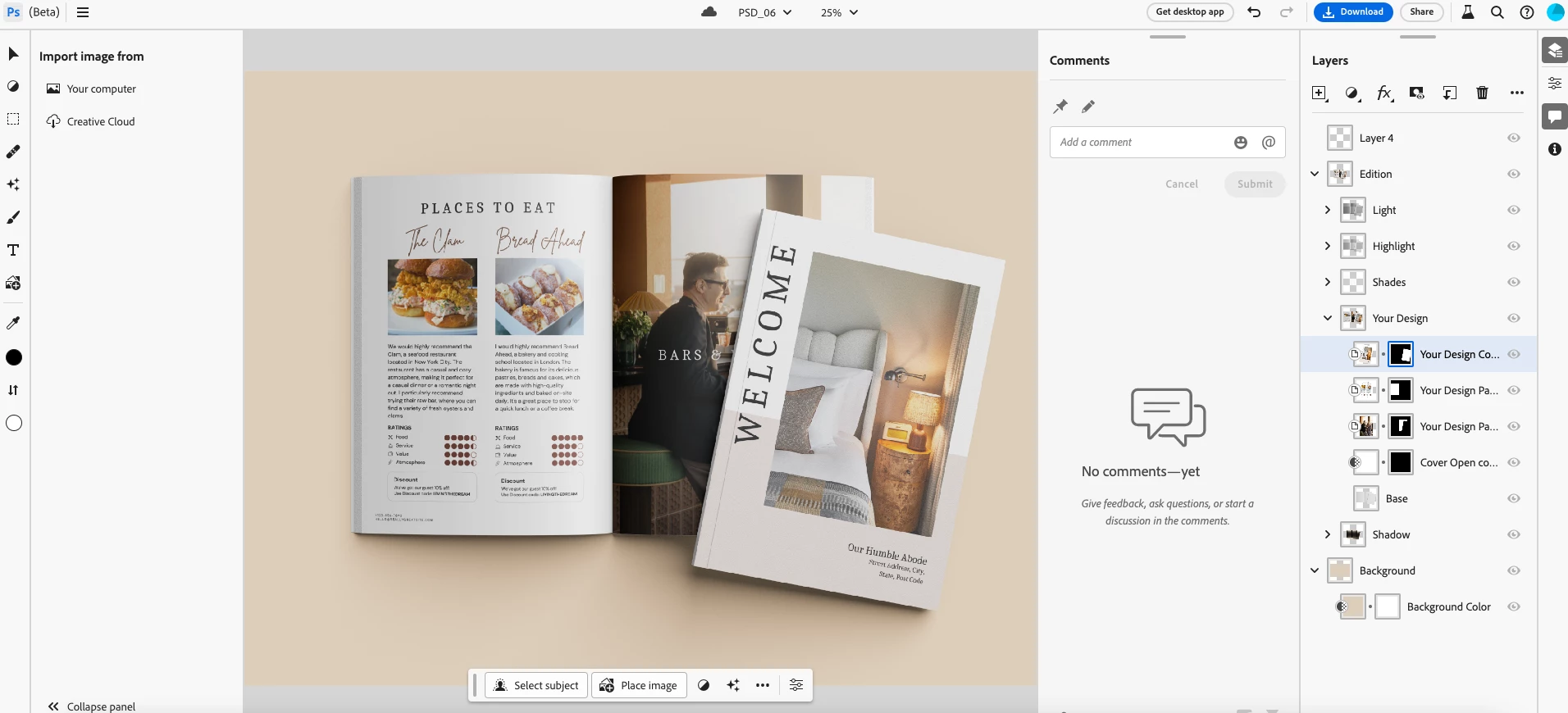The width and height of the screenshot is (1568, 713).
Task: Toggle visibility of the Light group
Action: 1514,210
